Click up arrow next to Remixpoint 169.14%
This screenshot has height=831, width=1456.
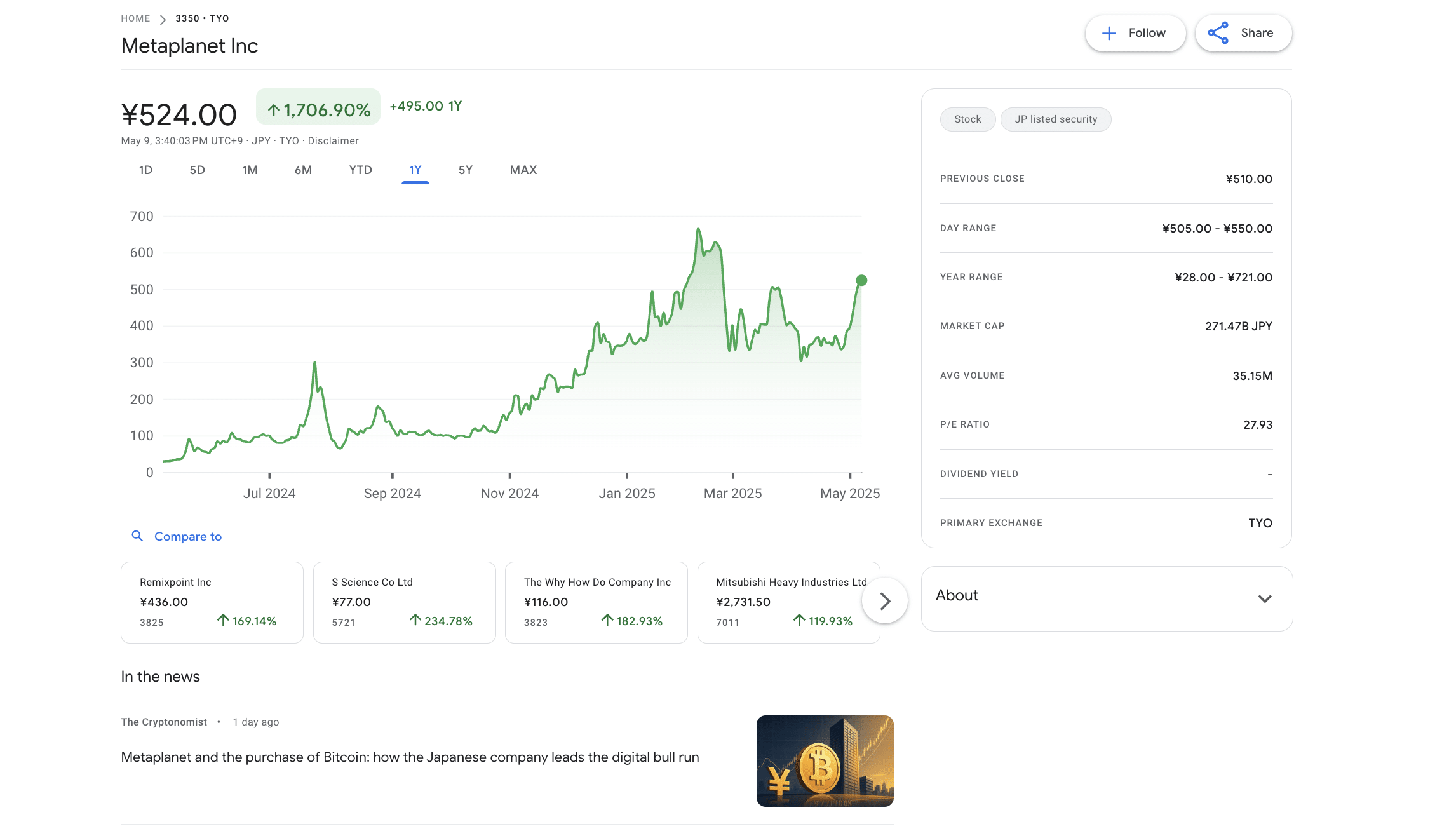click(x=223, y=619)
